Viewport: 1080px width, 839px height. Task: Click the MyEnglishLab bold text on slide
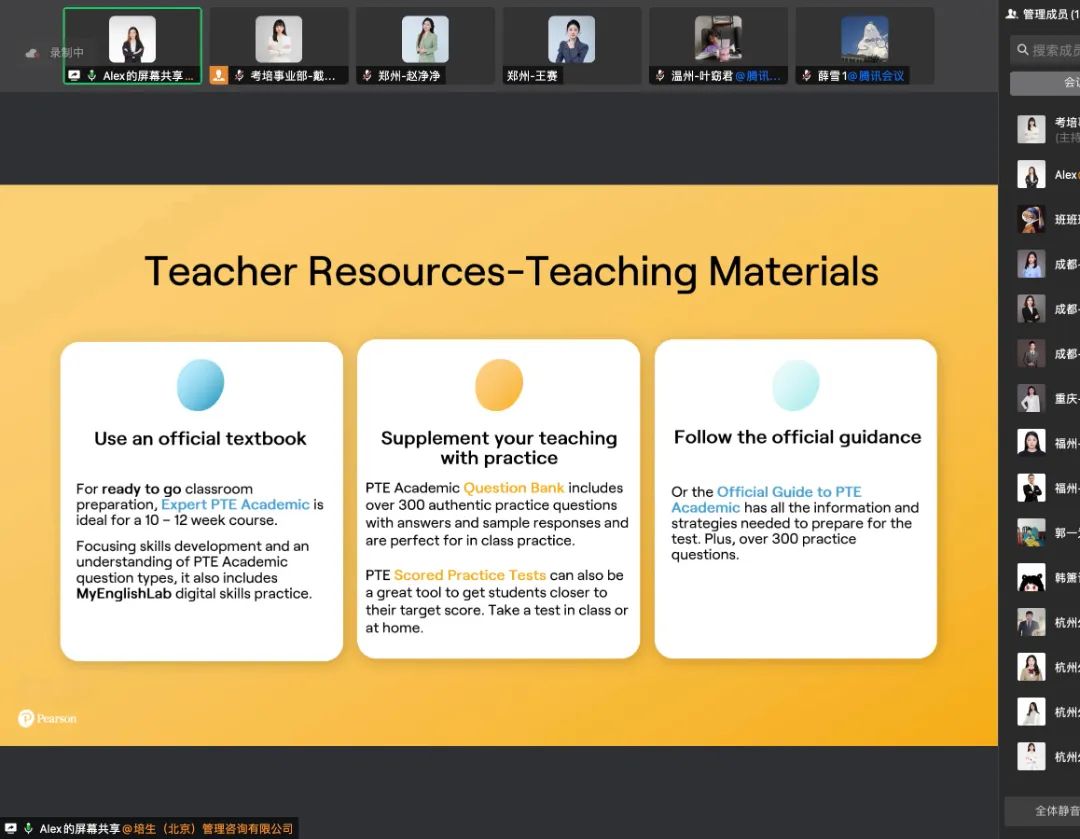[x=124, y=593]
